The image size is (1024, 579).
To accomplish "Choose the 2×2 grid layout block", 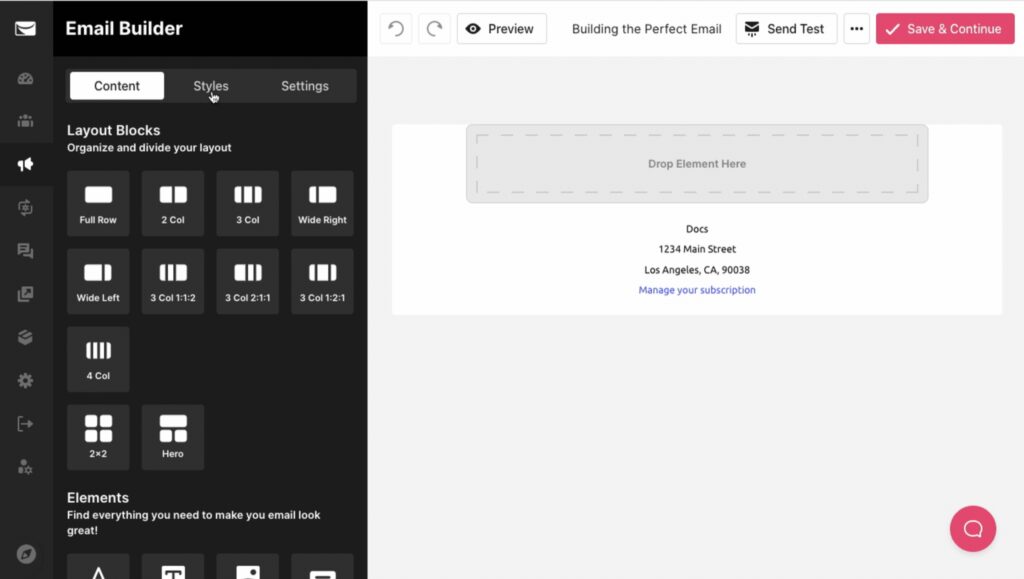I will (98, 437).
